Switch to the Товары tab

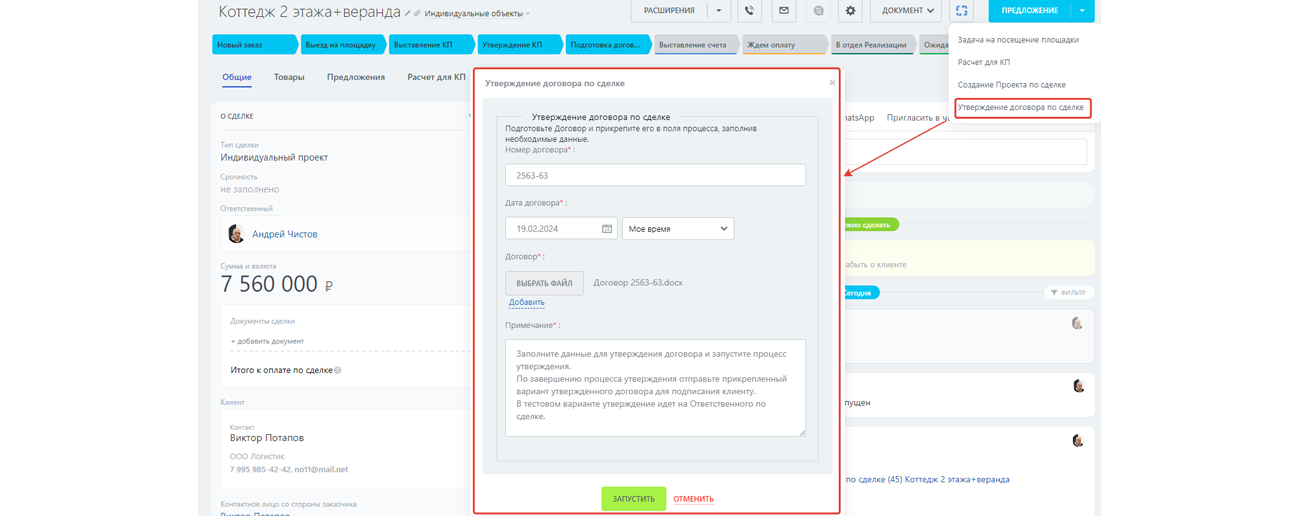289,77
